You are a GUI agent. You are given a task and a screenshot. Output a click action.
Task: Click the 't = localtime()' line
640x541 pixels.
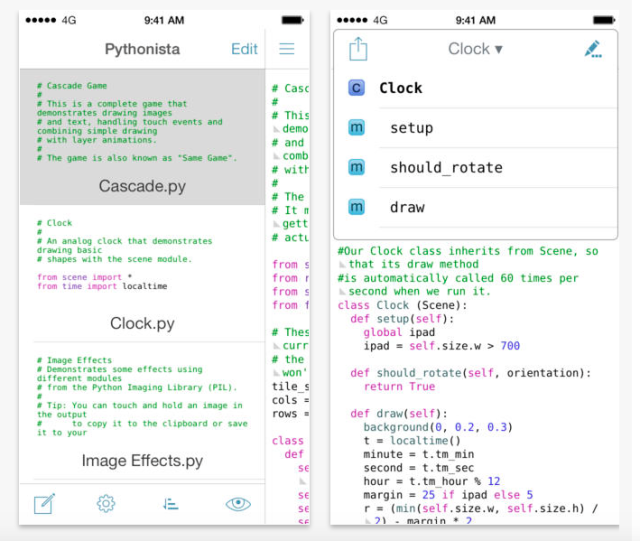pyautogui.click(x=412, y=441)
